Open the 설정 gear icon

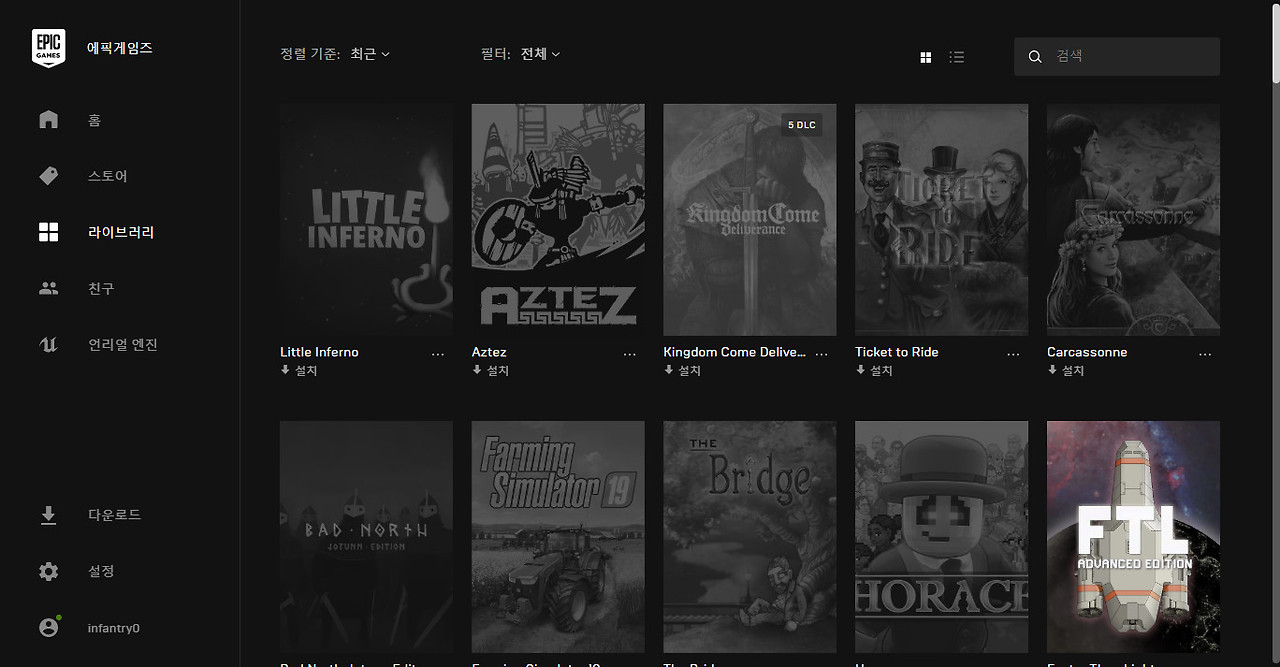click(48, 571)
